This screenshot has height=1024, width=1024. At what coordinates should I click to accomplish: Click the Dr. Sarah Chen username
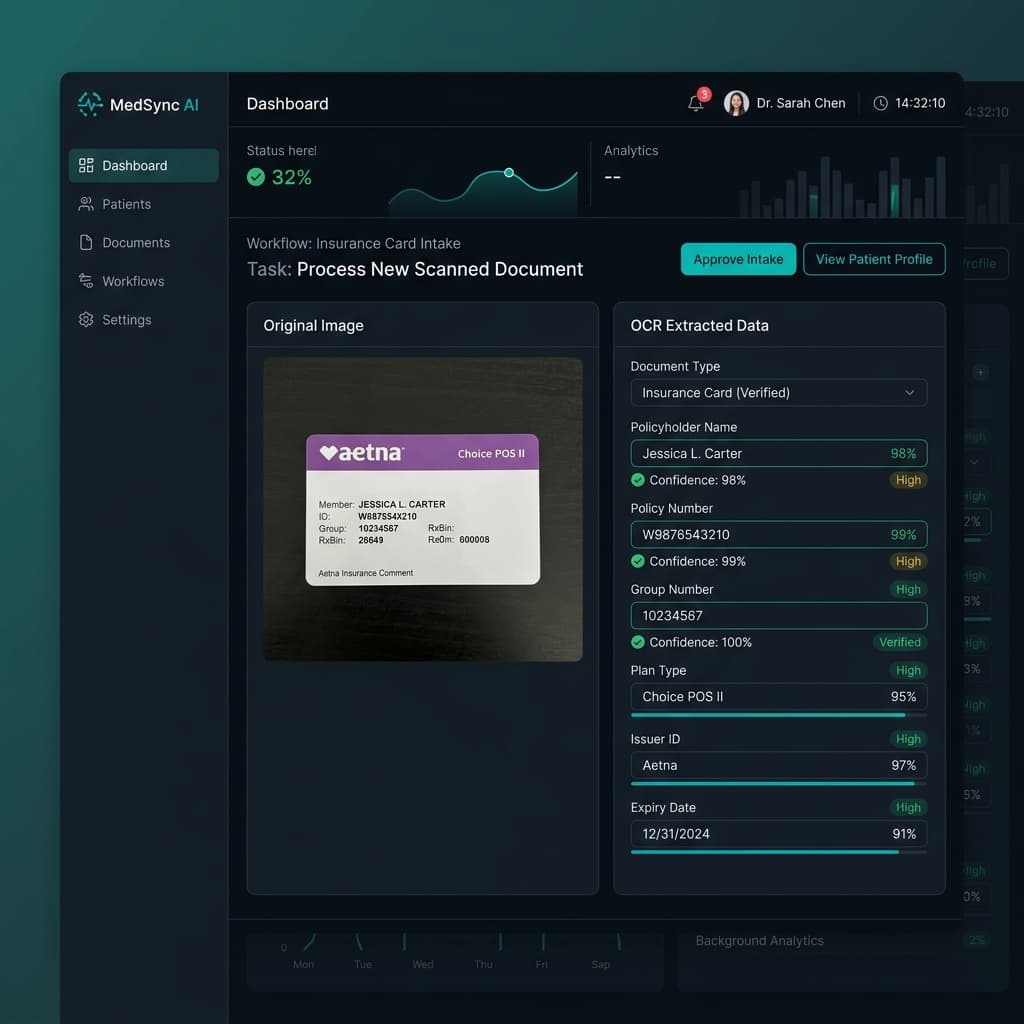pyautogui.click(x=801, y=103)
